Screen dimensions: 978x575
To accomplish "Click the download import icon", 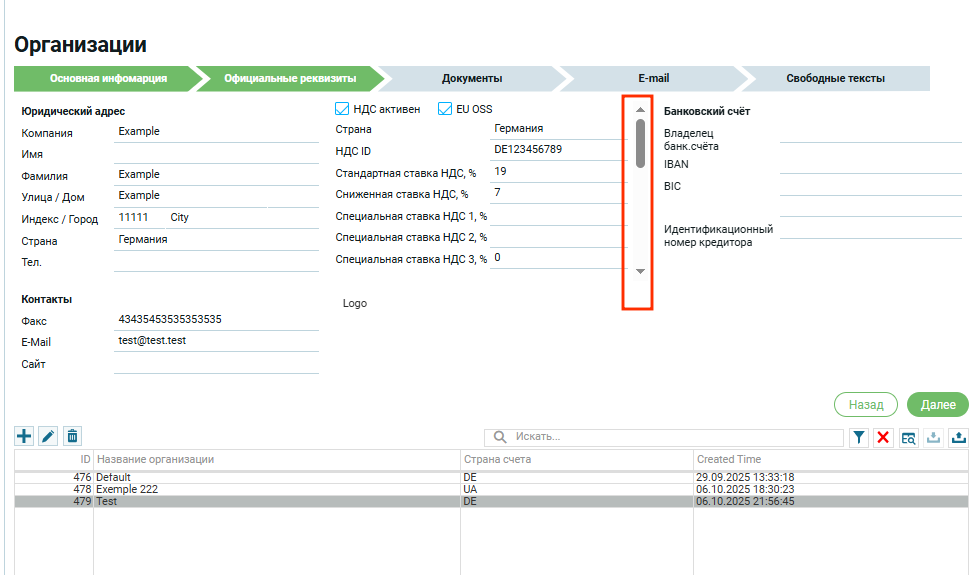I will tap(934, 438).
